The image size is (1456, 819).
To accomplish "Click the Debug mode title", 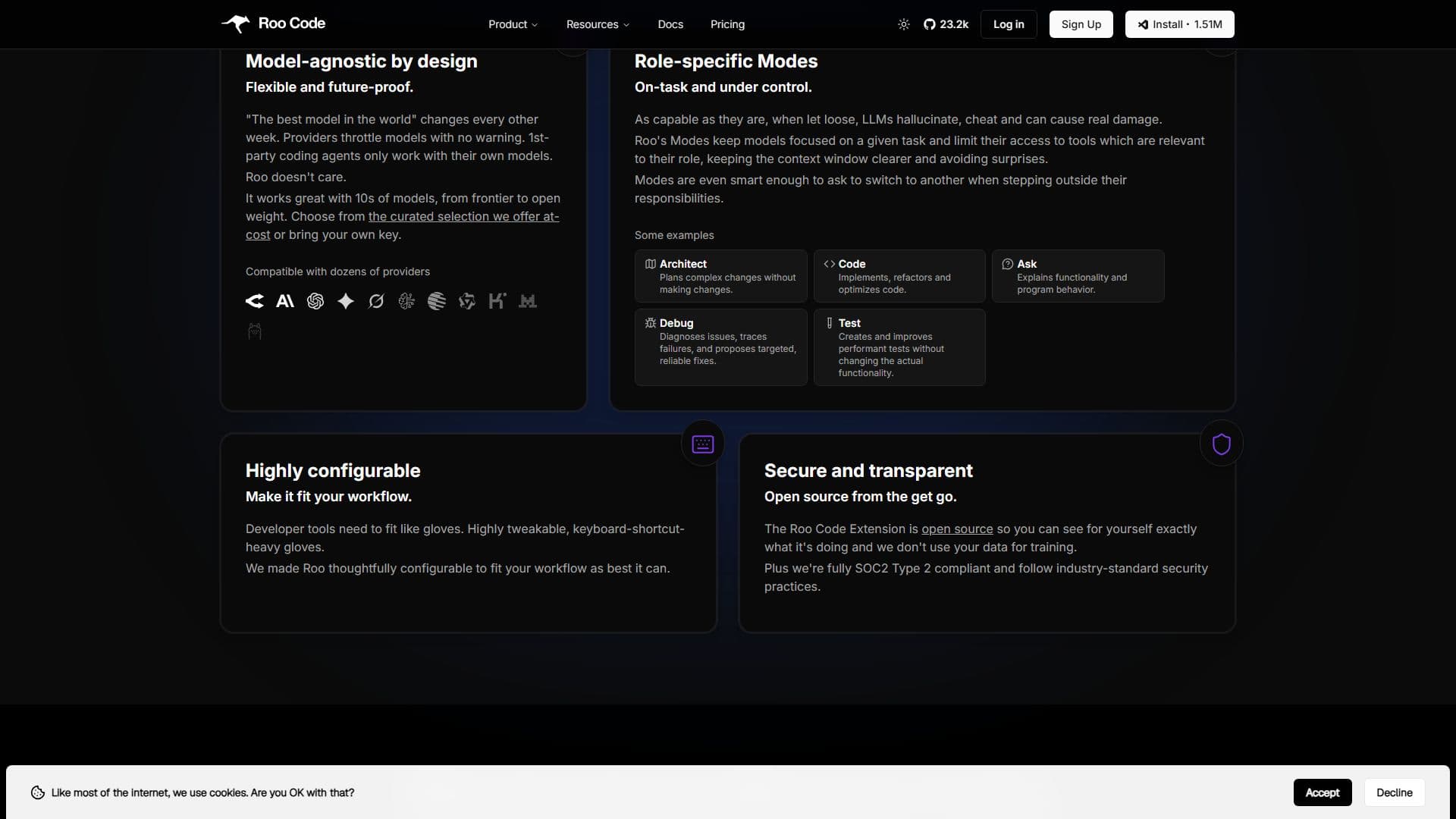I will tap(676, 323).
